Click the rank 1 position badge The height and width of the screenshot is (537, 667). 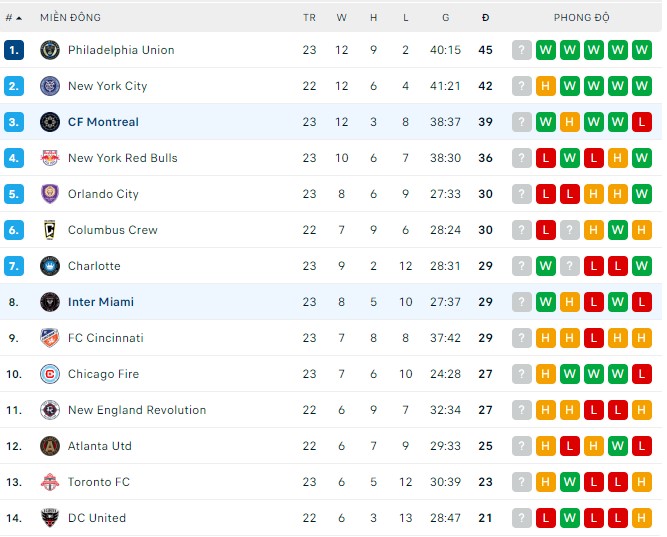(14, 50)
